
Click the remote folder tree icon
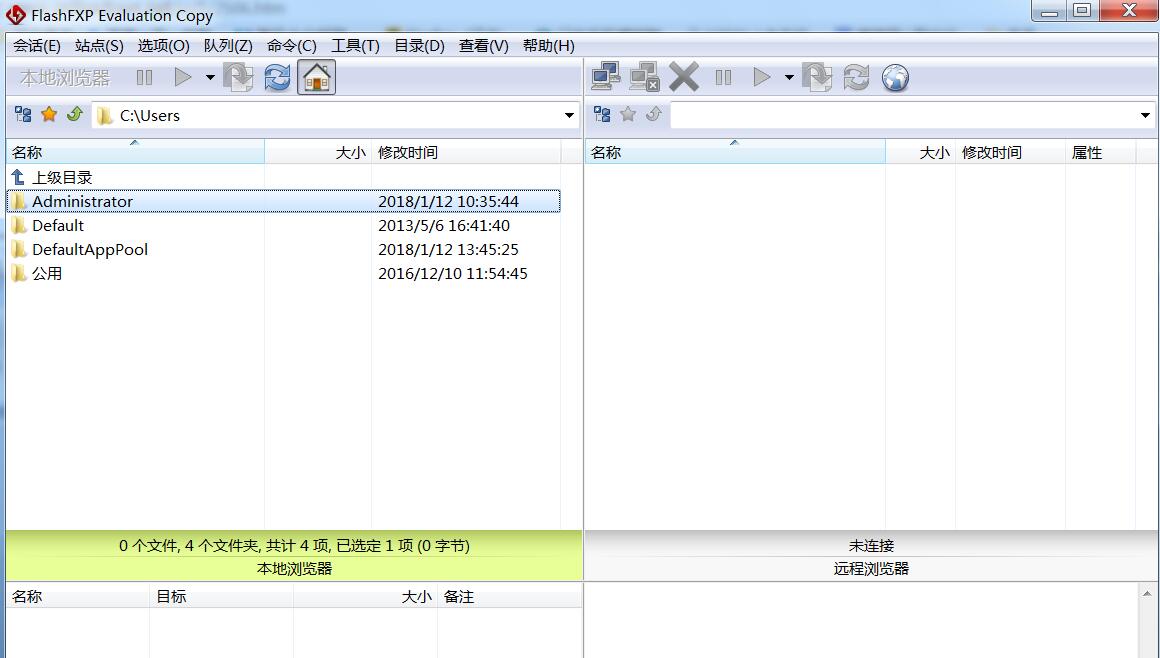[x=602, y=115]
